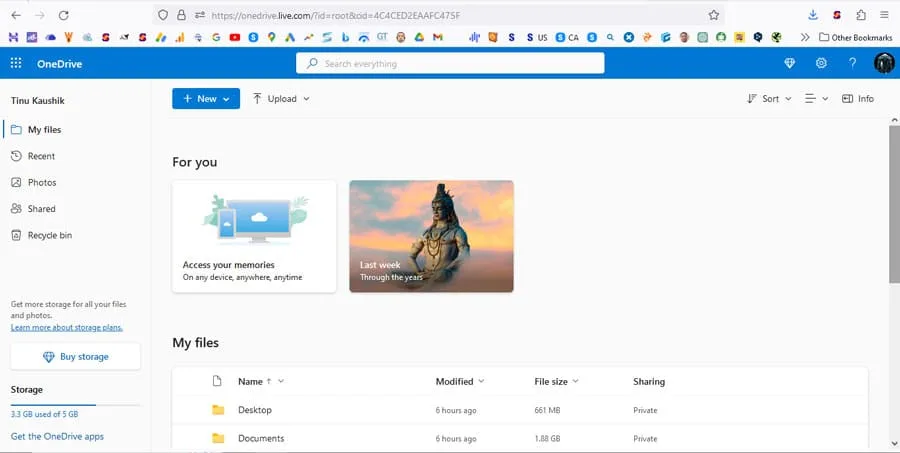Screen dimensions: 900x453
Task: Open the Other Bookmarks folder
Action: pos(855,37)
